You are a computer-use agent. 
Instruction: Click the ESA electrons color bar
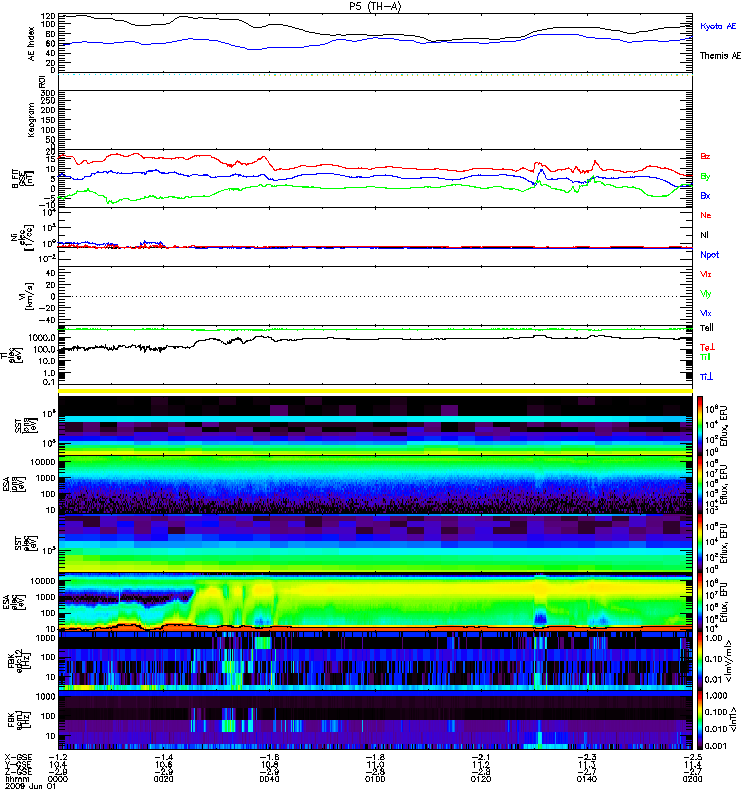[700, 602]
